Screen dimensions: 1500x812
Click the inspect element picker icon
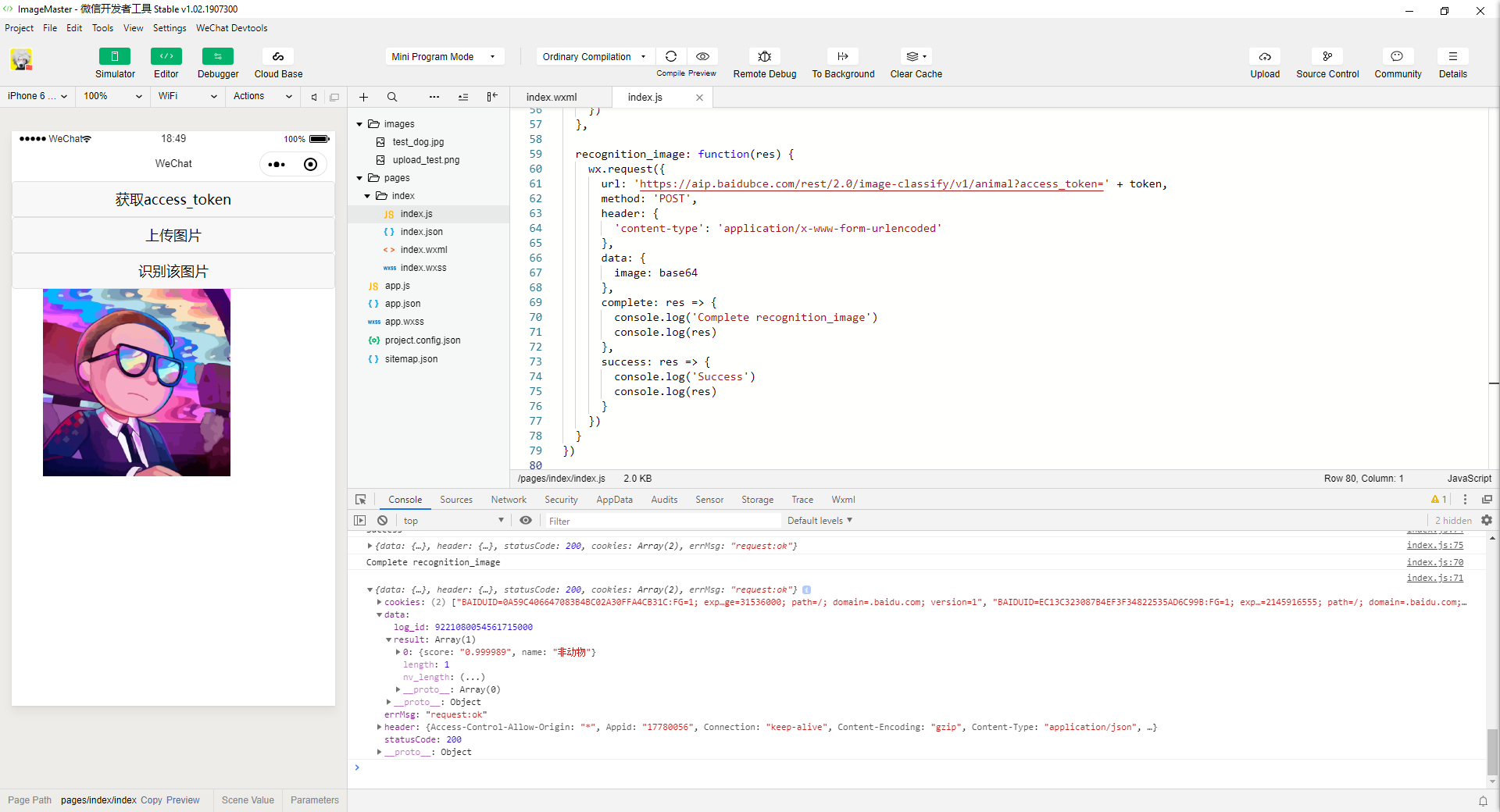(360, 500)
